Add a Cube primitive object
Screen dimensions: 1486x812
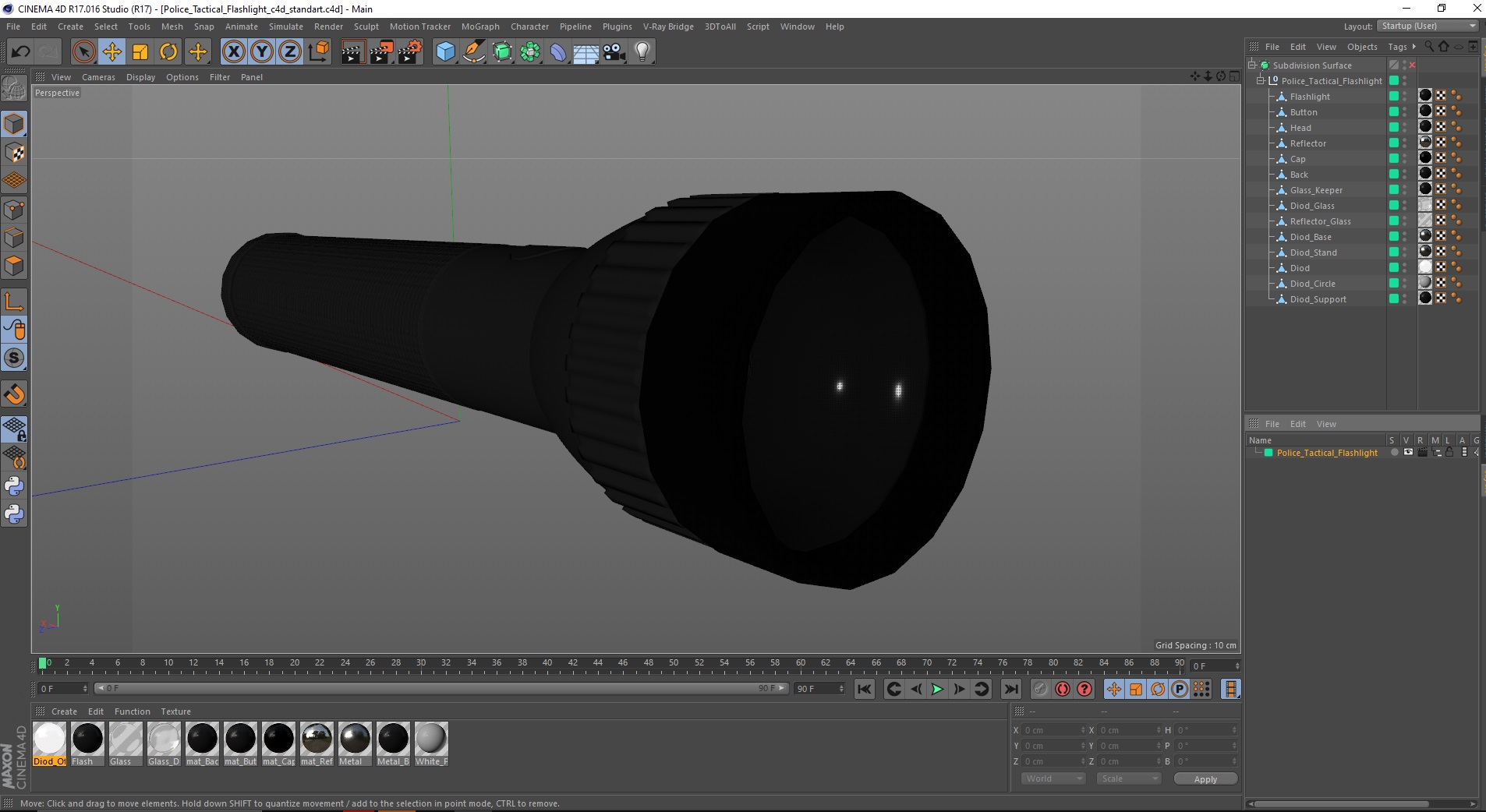tap(445, 52)
